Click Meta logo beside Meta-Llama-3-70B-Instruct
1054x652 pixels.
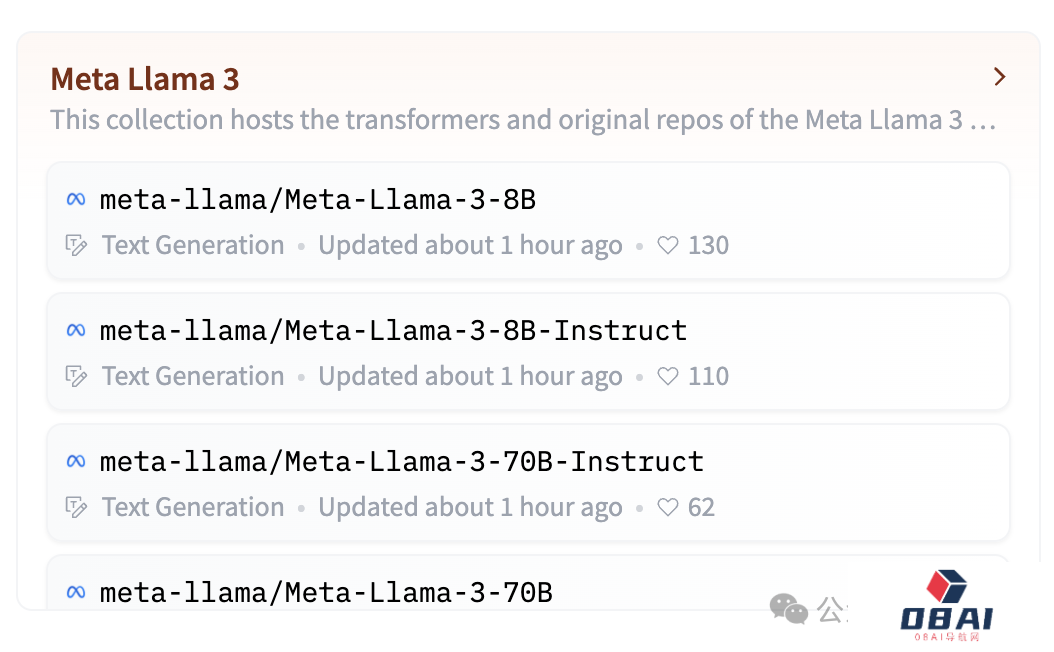[x=76, y=461]
